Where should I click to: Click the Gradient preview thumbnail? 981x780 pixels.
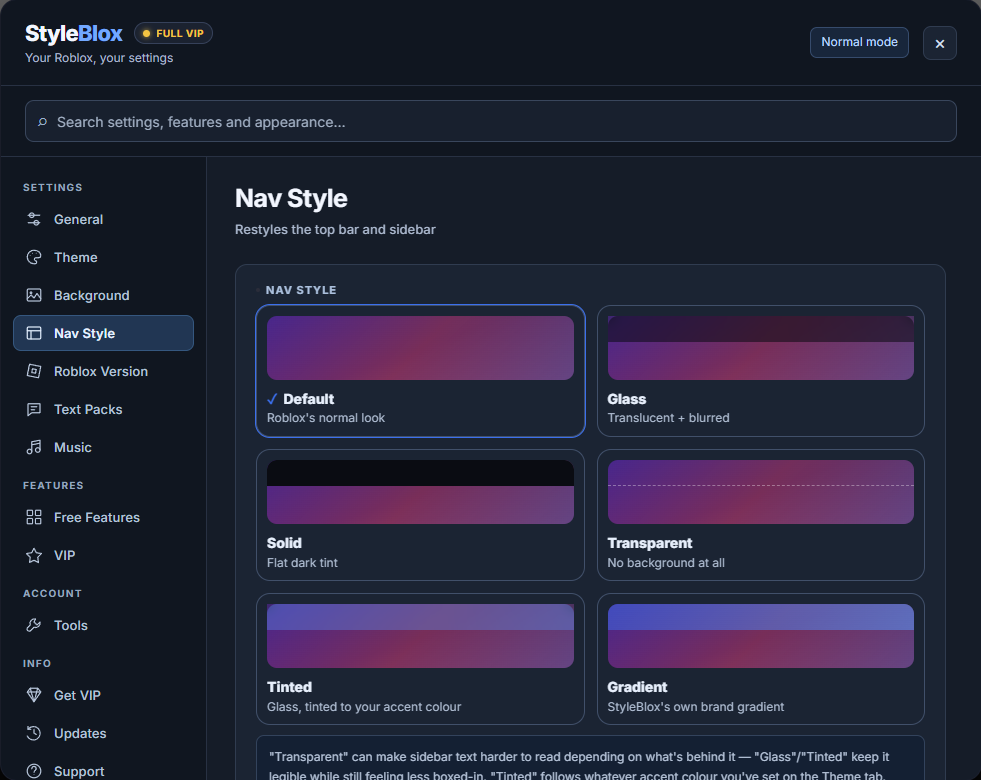pyautogui.click(x=761, y=636)
